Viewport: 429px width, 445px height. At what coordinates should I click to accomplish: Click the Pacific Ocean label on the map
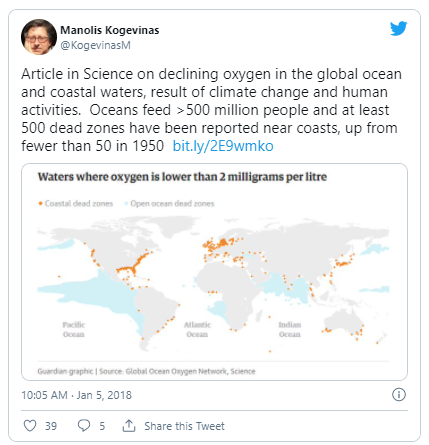click(74, 329)
